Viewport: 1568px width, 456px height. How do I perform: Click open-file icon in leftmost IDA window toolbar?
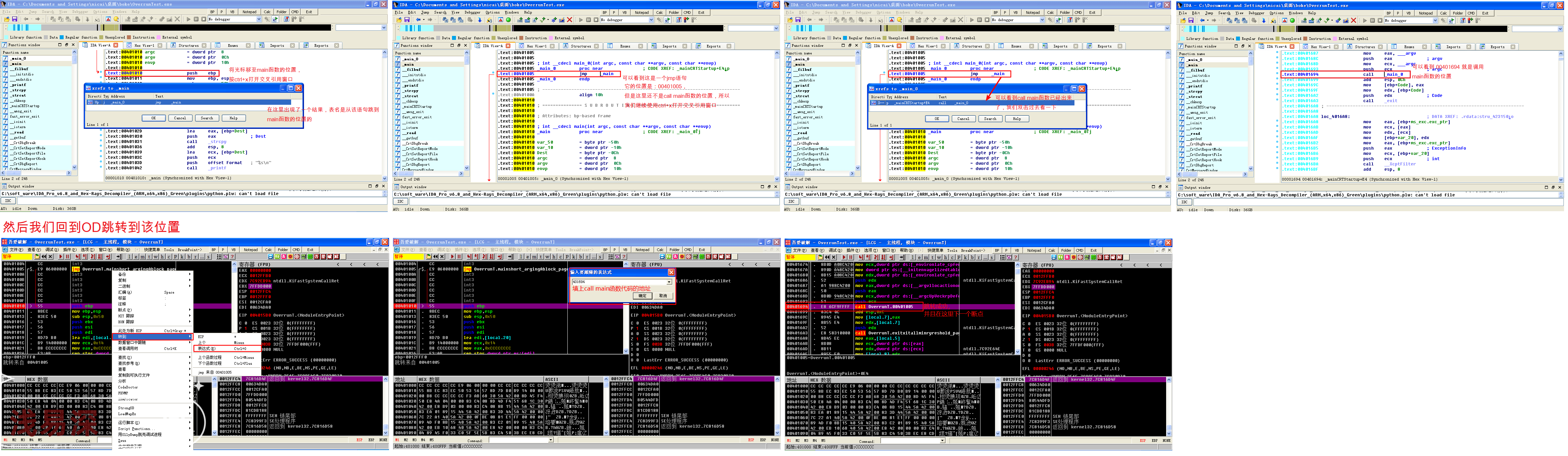point(7,19)
